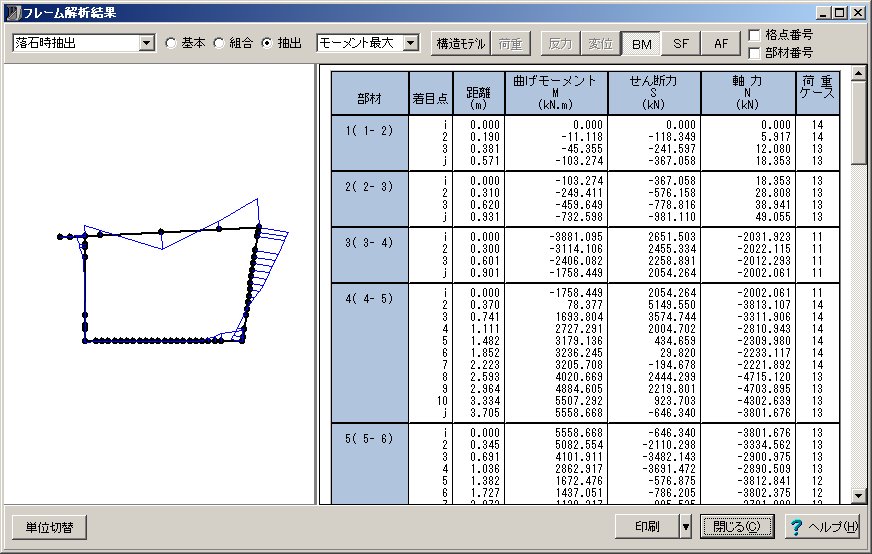Viewport: 872px width, 554px height.
Task: Click moment value 5558.668 in member 4
Action: (578, 413)
